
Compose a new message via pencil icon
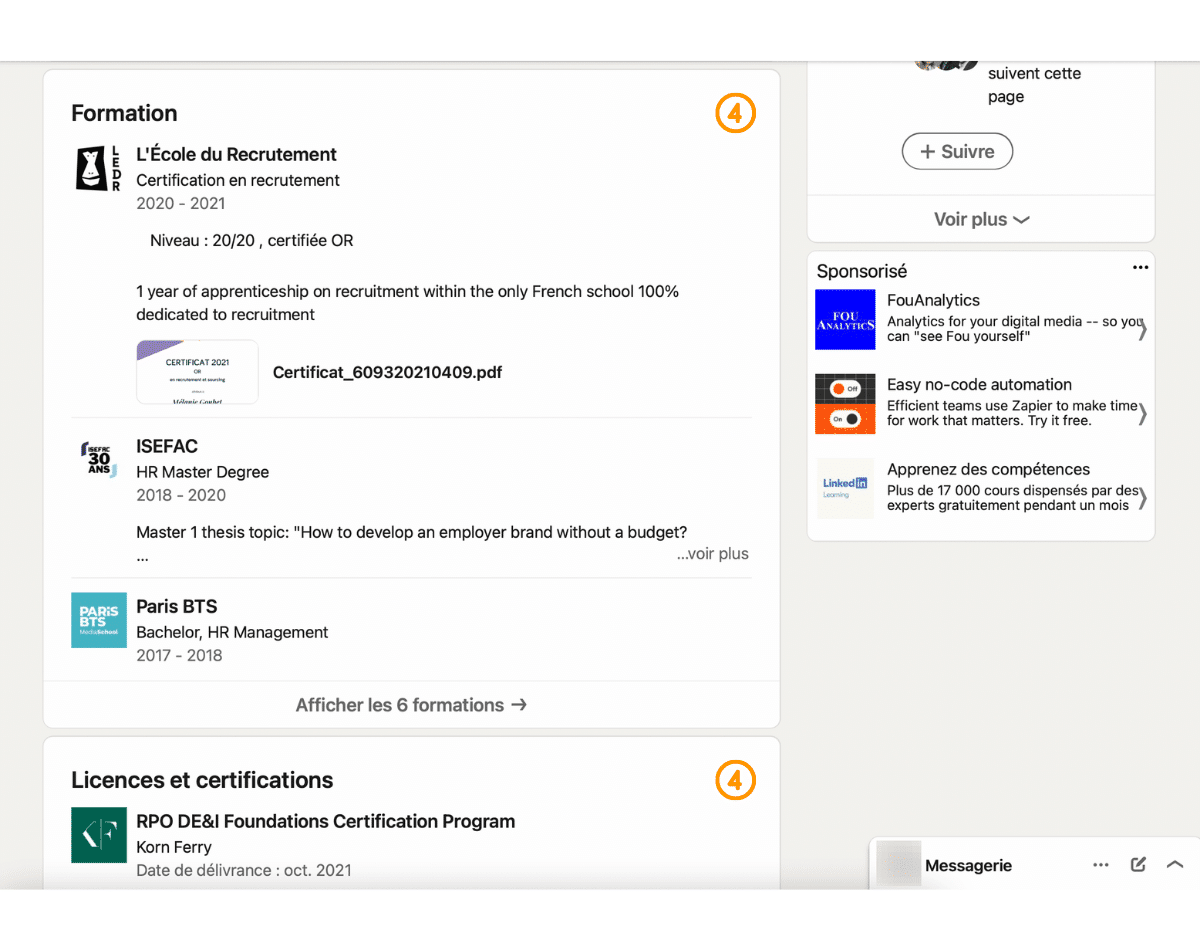click(1138, 865)
